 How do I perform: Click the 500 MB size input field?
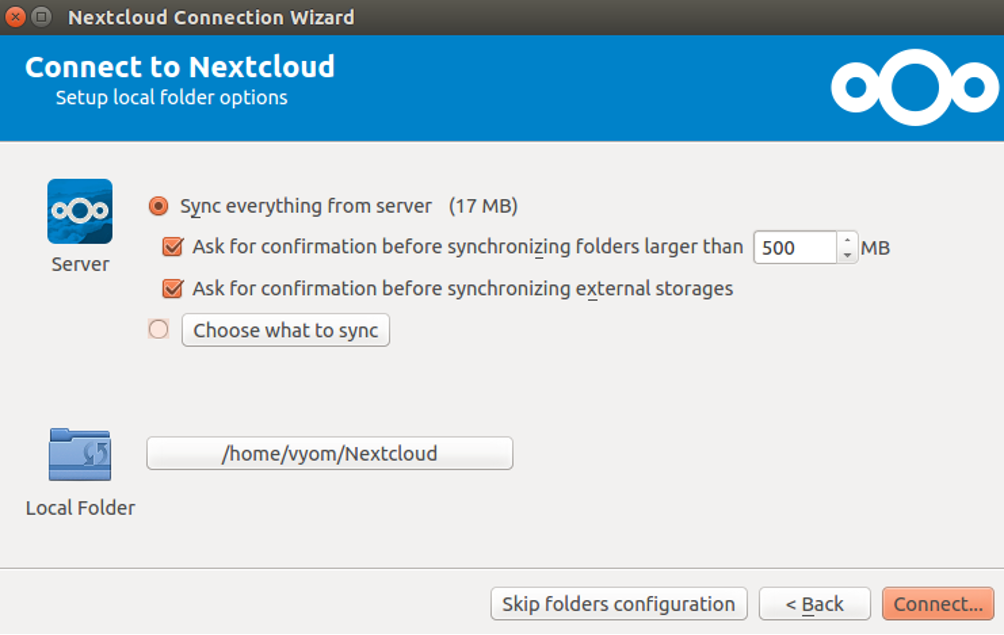[x=795, y=247]
